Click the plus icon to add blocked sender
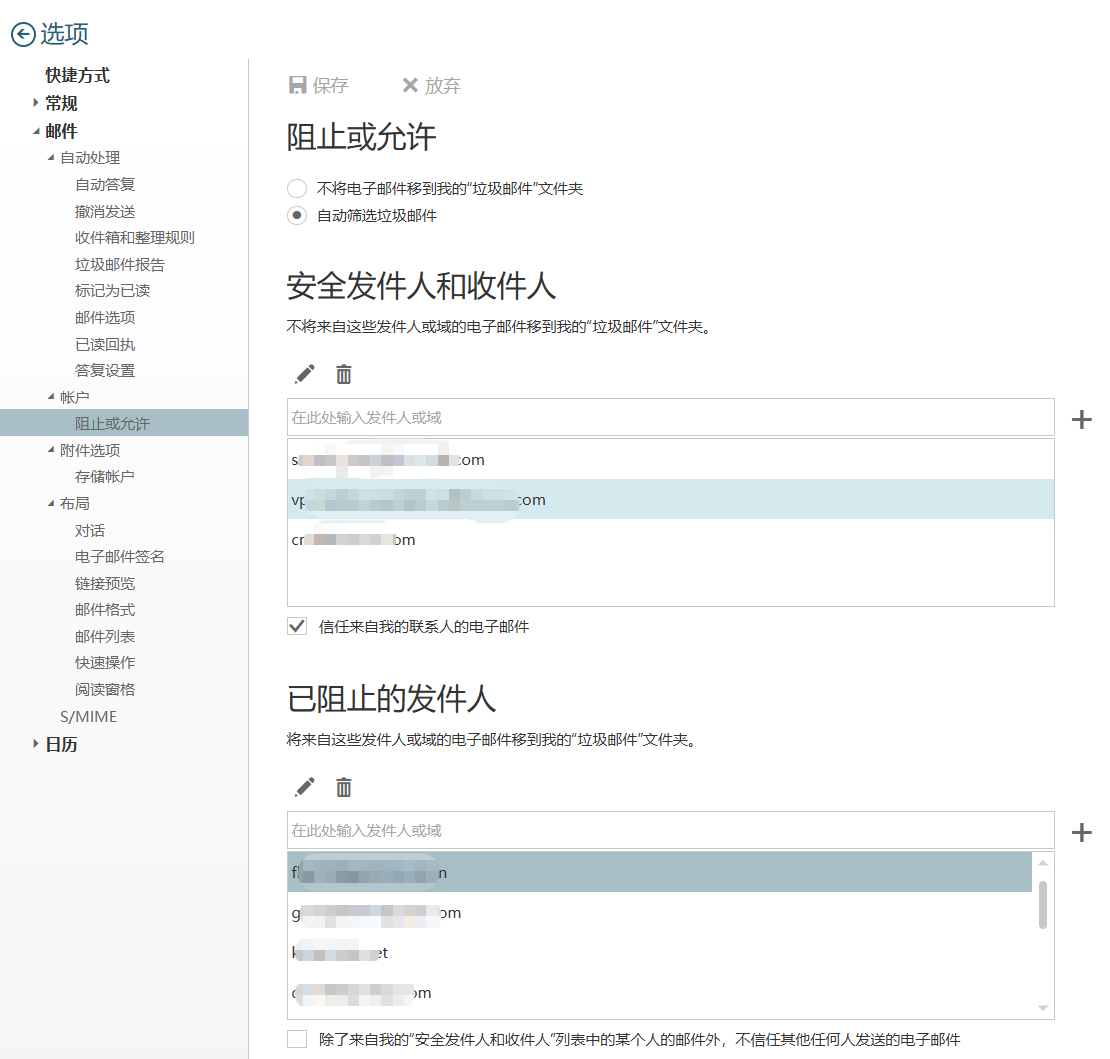Image resolution: width=1110 pixels, height=1059 pixels. [1081, 832]
